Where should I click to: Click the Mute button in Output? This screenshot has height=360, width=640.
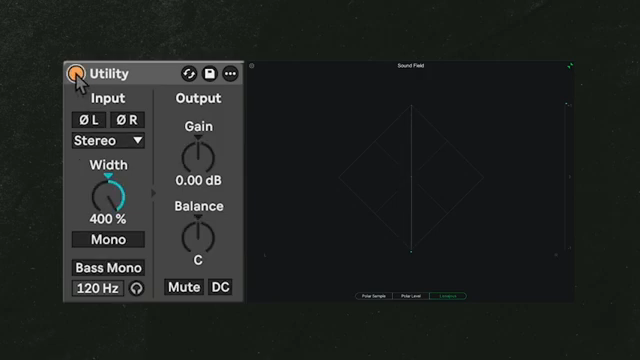click(184, 287)
